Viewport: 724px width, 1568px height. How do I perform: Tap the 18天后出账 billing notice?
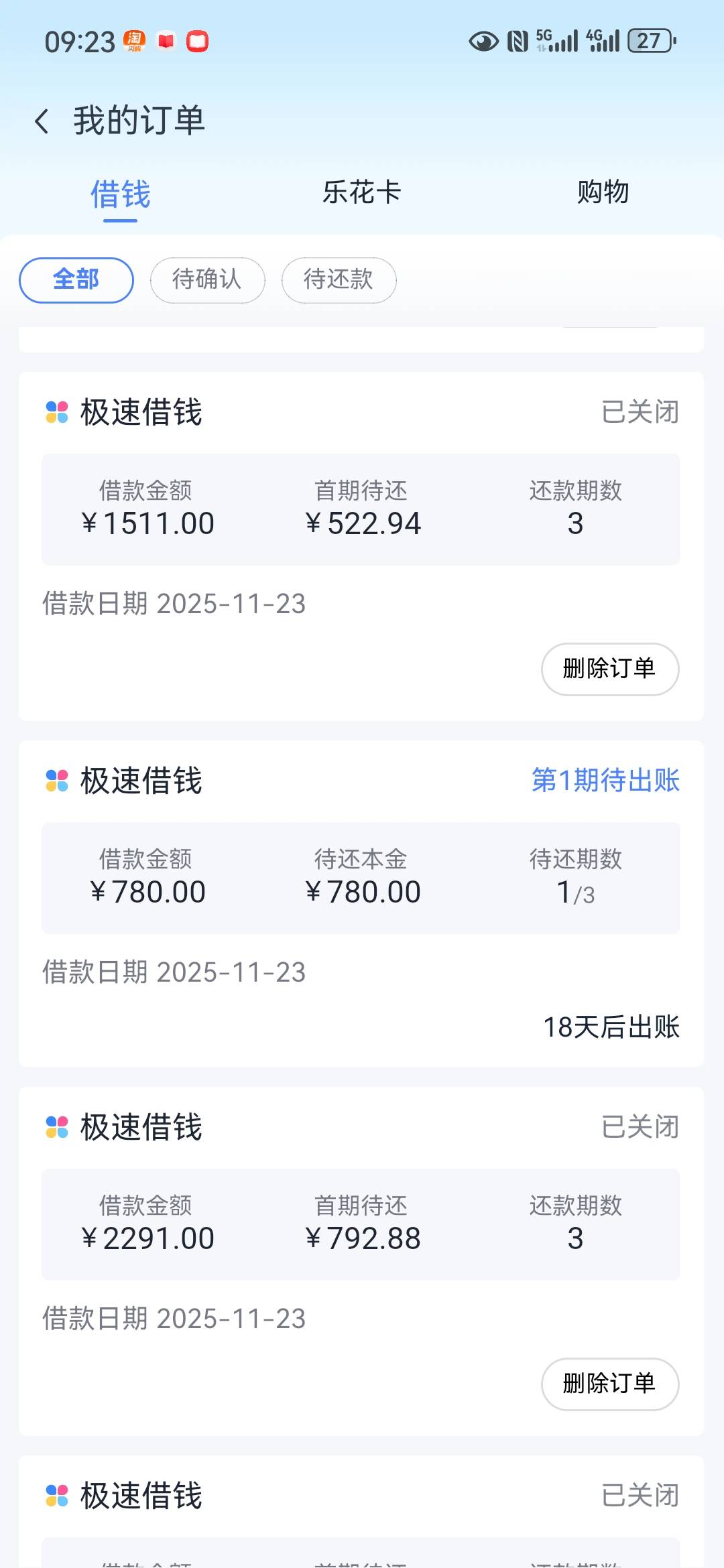[x=611, y=1027]
